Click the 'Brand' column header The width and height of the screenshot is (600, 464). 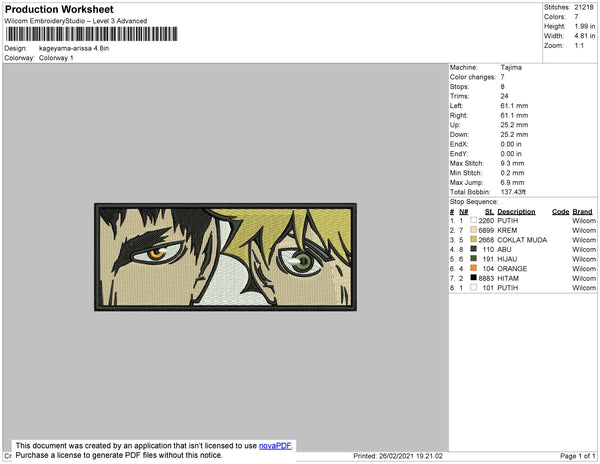point(582,212)
